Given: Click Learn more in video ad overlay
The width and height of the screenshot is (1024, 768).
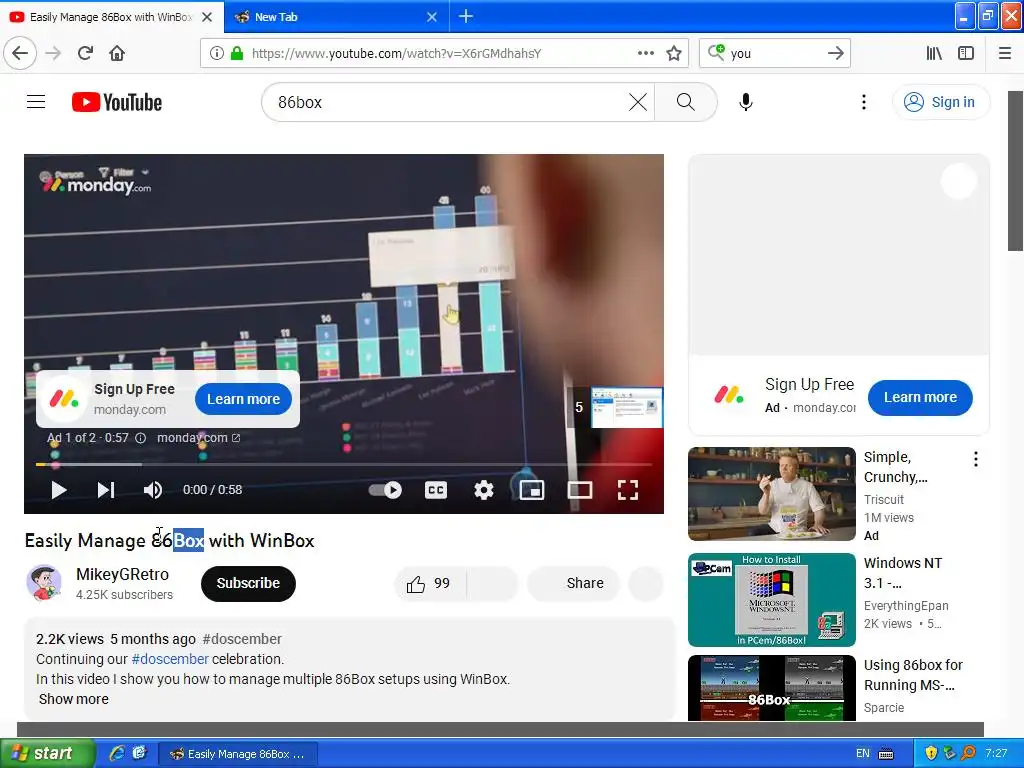Looking at the screenshot, I should click(x=243, y=399).
